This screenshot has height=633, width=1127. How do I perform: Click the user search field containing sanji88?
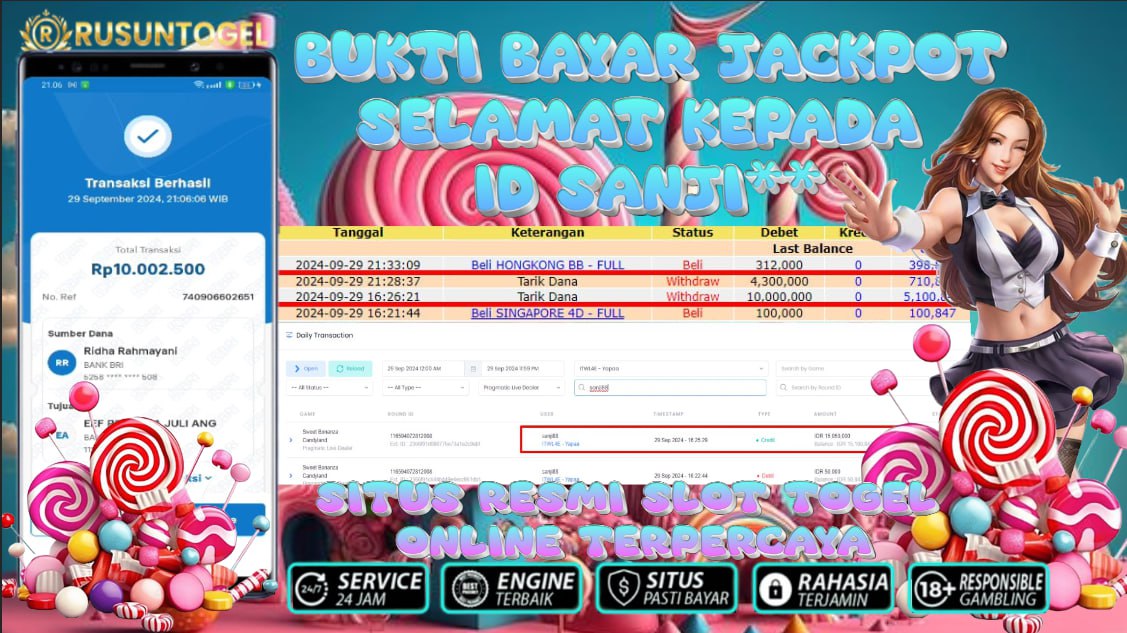point(671,387)
